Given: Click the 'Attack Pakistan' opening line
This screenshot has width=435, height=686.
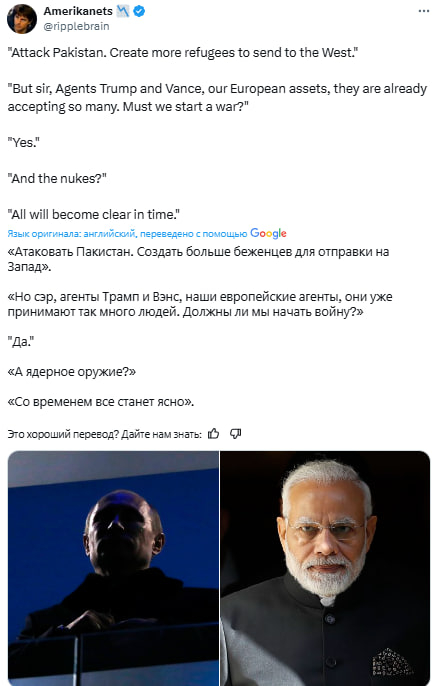Looking at the screenshot, I should (182, 52).
